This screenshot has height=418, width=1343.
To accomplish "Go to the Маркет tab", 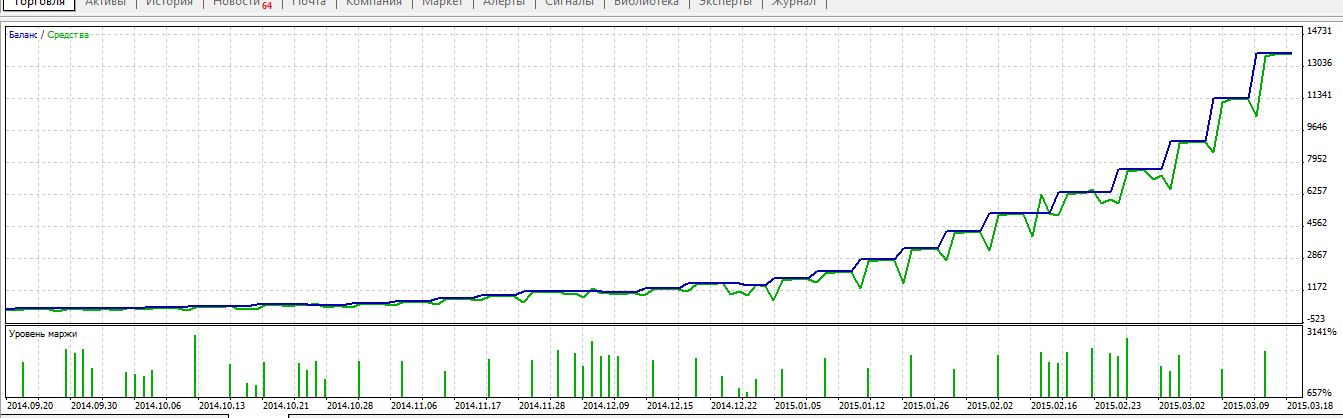I will pos(442,3).
